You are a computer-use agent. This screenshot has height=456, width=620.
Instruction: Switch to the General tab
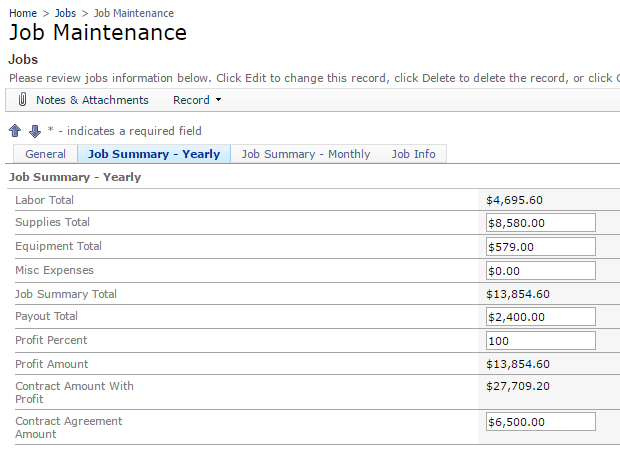tap(45, 154)
